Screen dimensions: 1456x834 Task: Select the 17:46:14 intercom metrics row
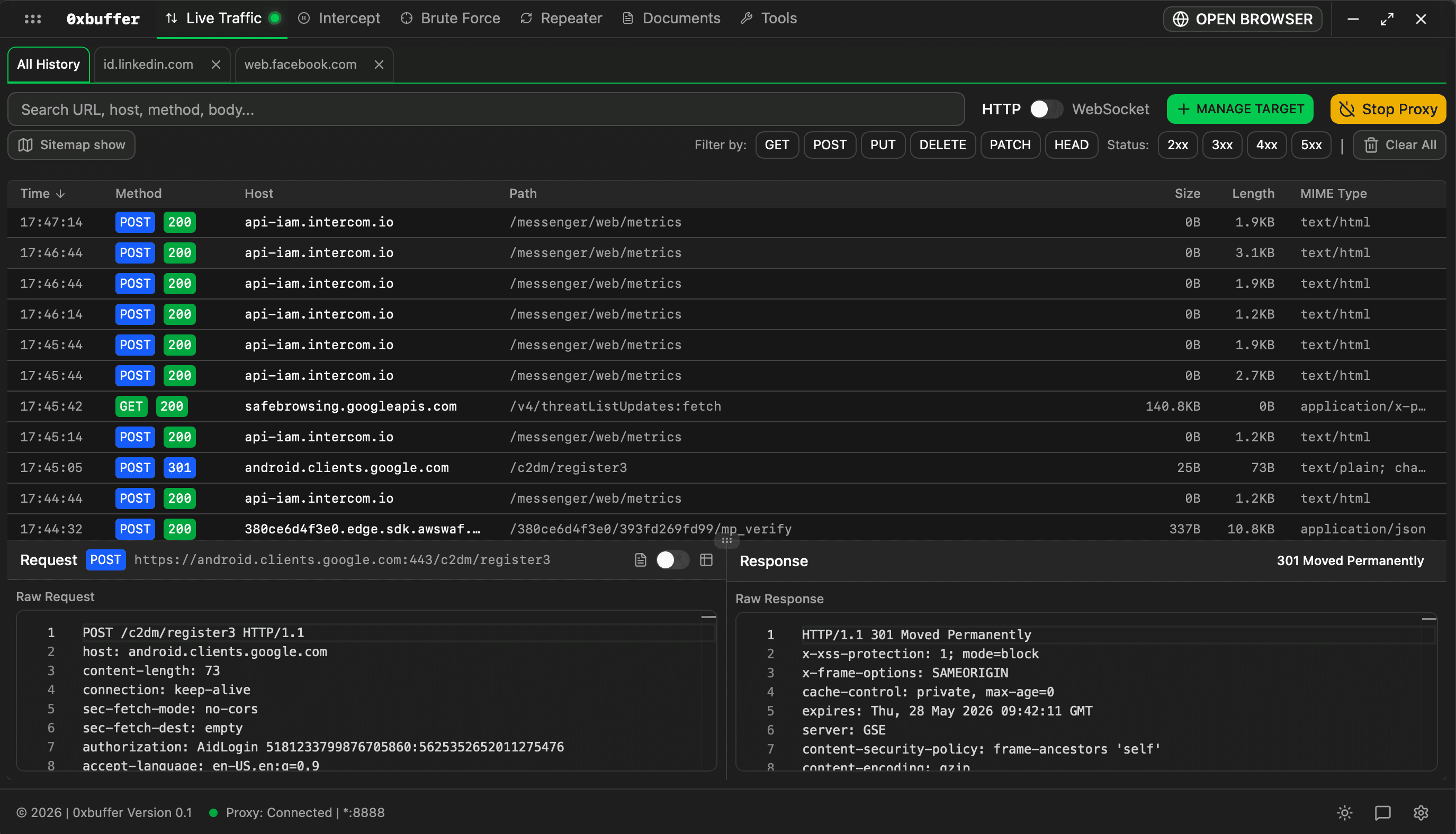[x=726, y=314]
